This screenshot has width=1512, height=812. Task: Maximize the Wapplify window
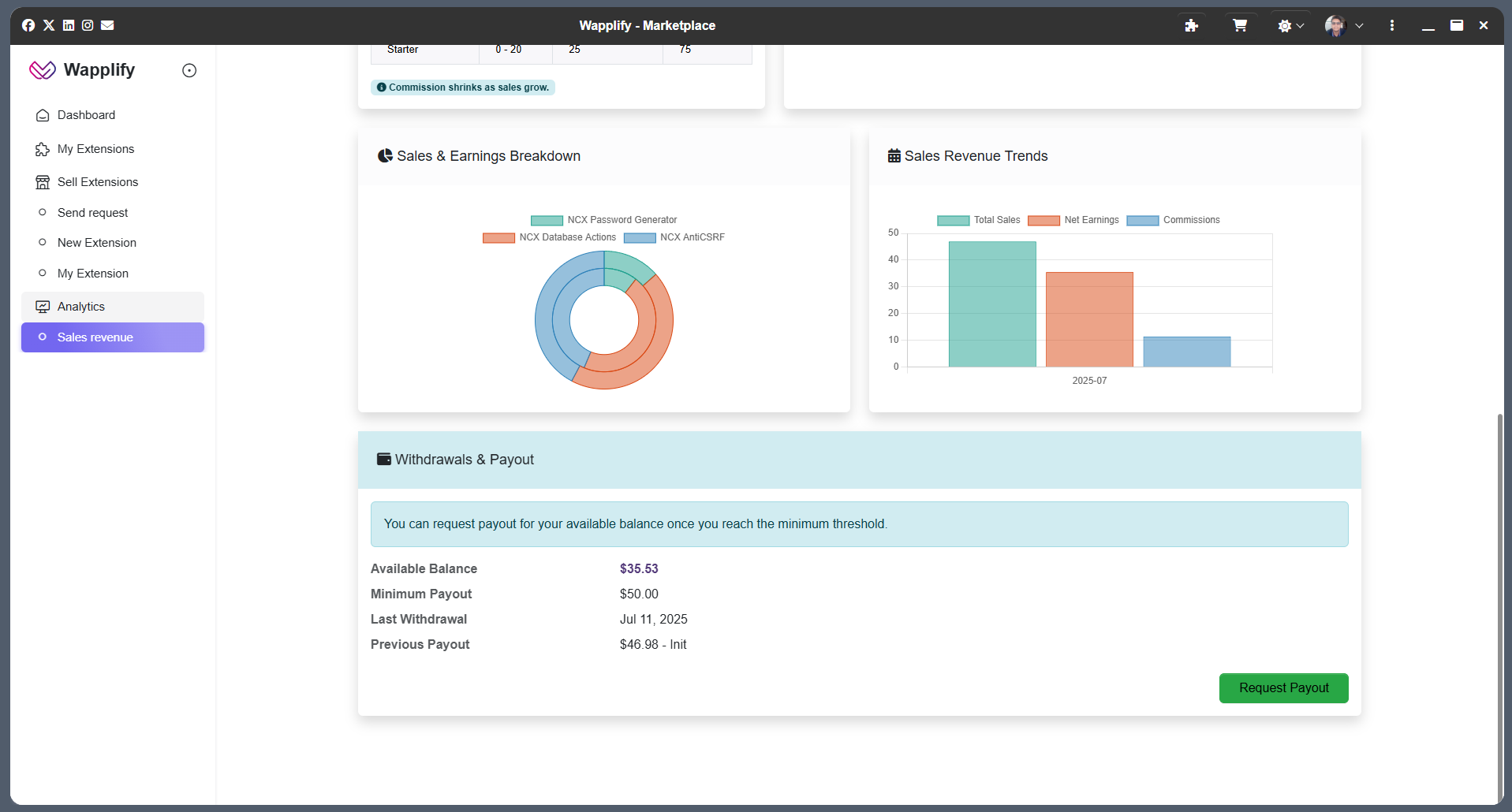coord(1457,25)
